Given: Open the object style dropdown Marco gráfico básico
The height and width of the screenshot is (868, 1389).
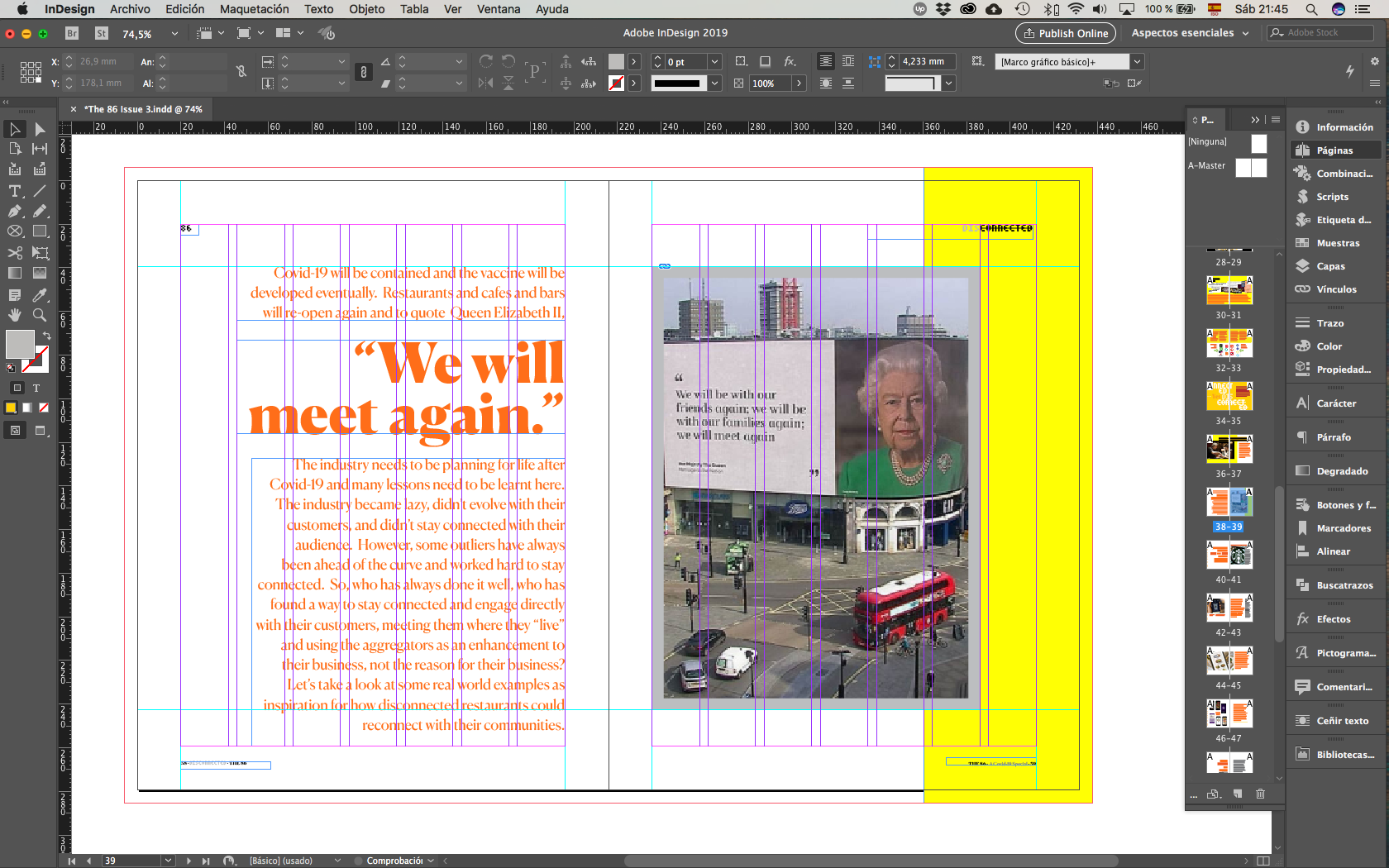Looking at the screenshot, I should click(1138, 61).
